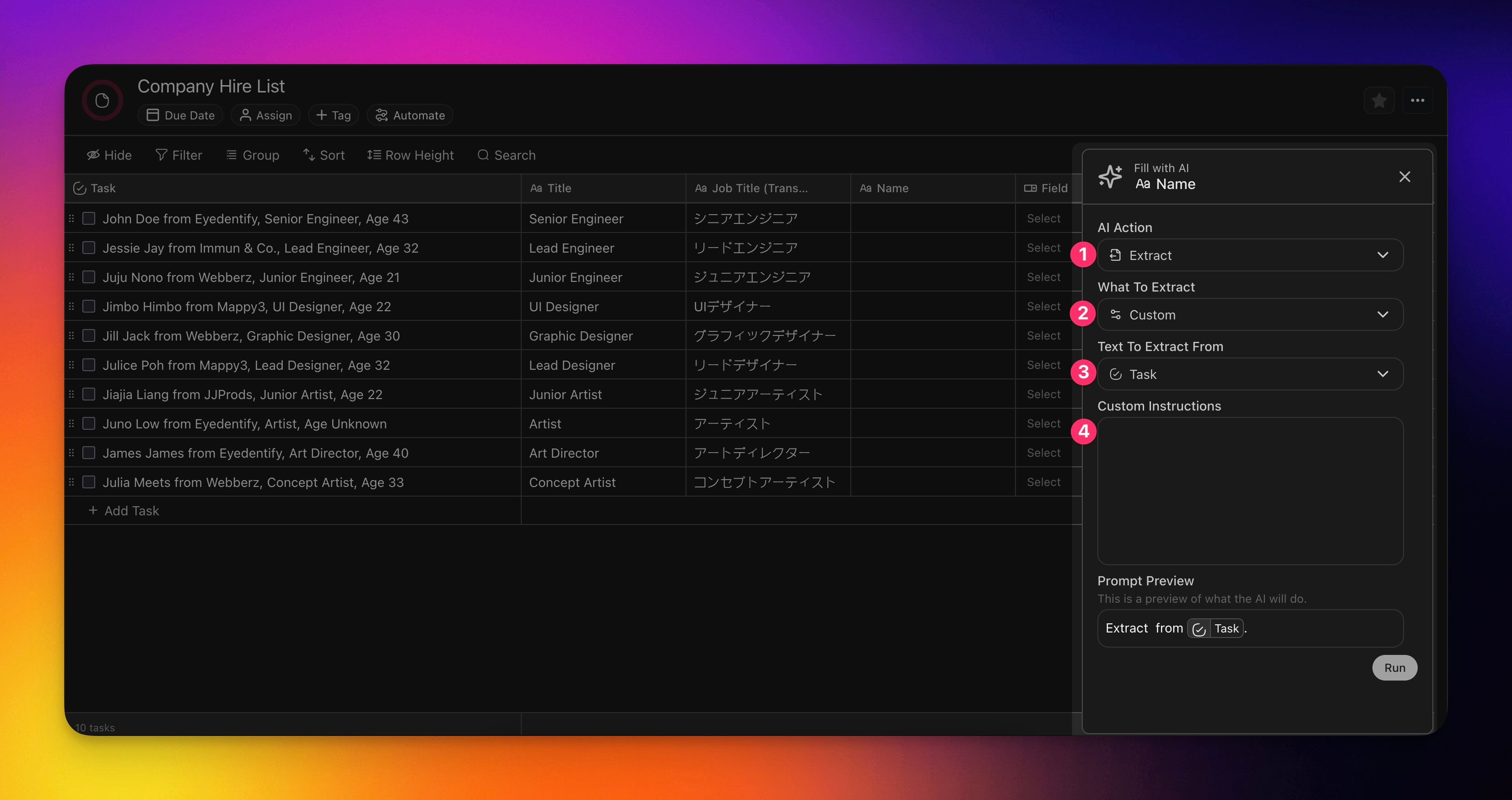Click the star favorite icon
Viewport: 1512px width, 800px height.
click(1379, 101)
